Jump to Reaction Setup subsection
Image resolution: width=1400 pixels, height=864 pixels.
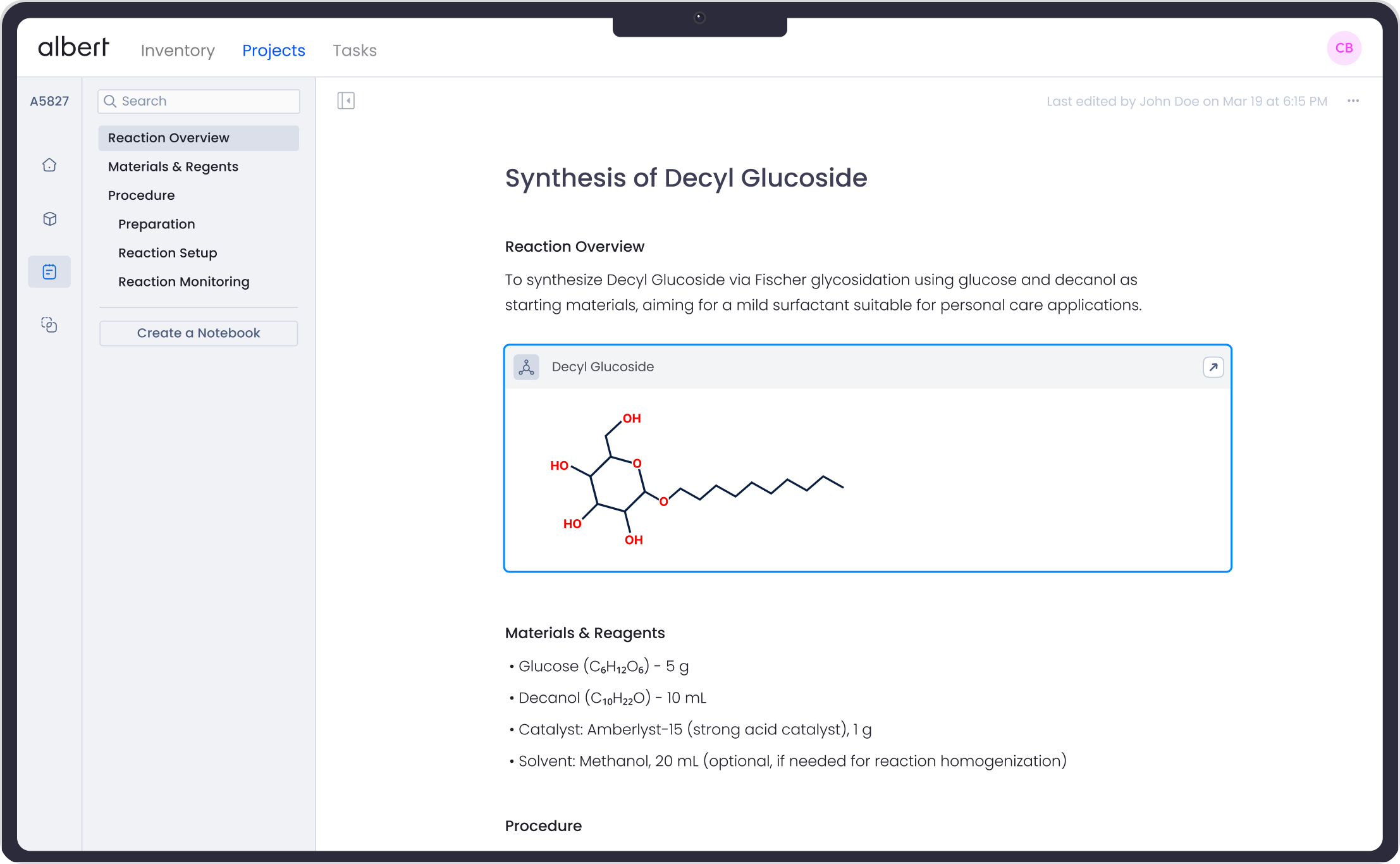[168, 253]
